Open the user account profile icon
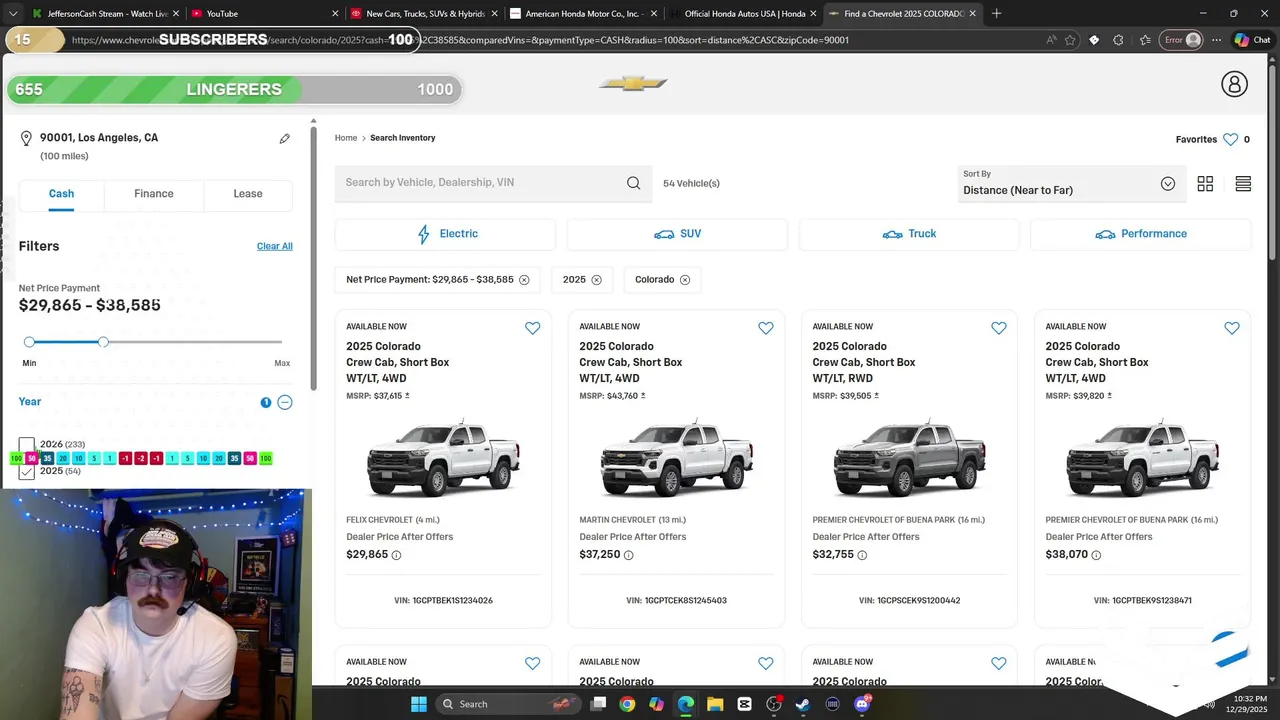This screenshot has width=1280, height=720. pos(1234,84)
